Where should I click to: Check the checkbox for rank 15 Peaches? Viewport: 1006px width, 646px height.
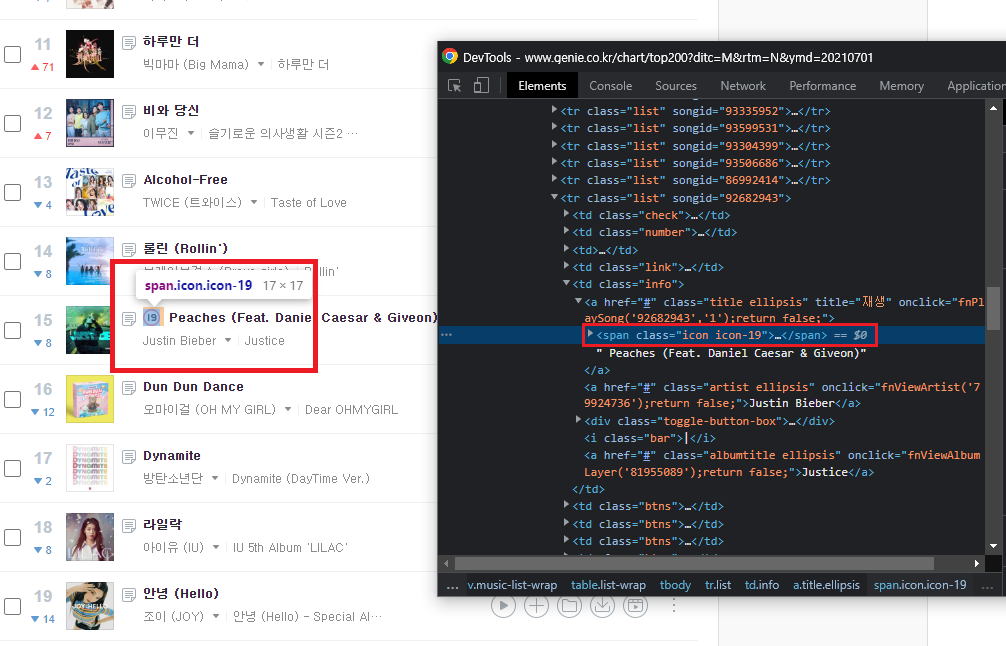pos(13,330)
